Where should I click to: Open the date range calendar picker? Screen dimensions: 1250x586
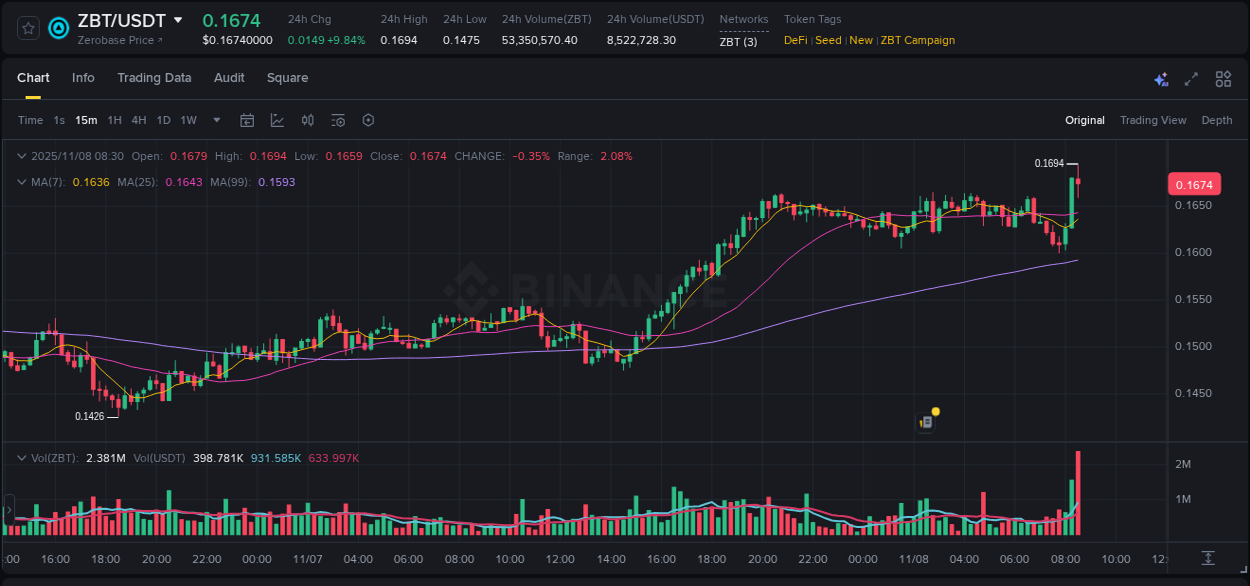pos(247,120)
